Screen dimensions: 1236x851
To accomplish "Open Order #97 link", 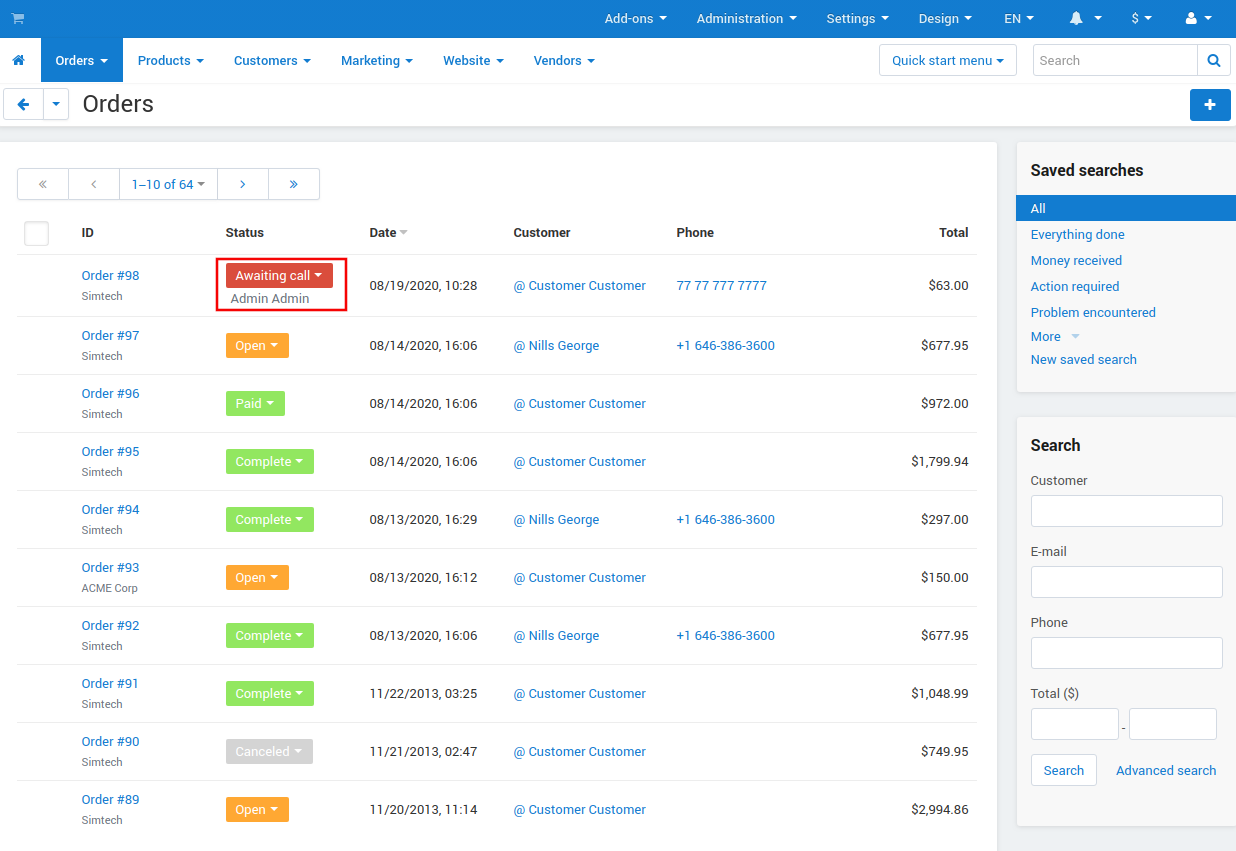I will coord(110,335).
